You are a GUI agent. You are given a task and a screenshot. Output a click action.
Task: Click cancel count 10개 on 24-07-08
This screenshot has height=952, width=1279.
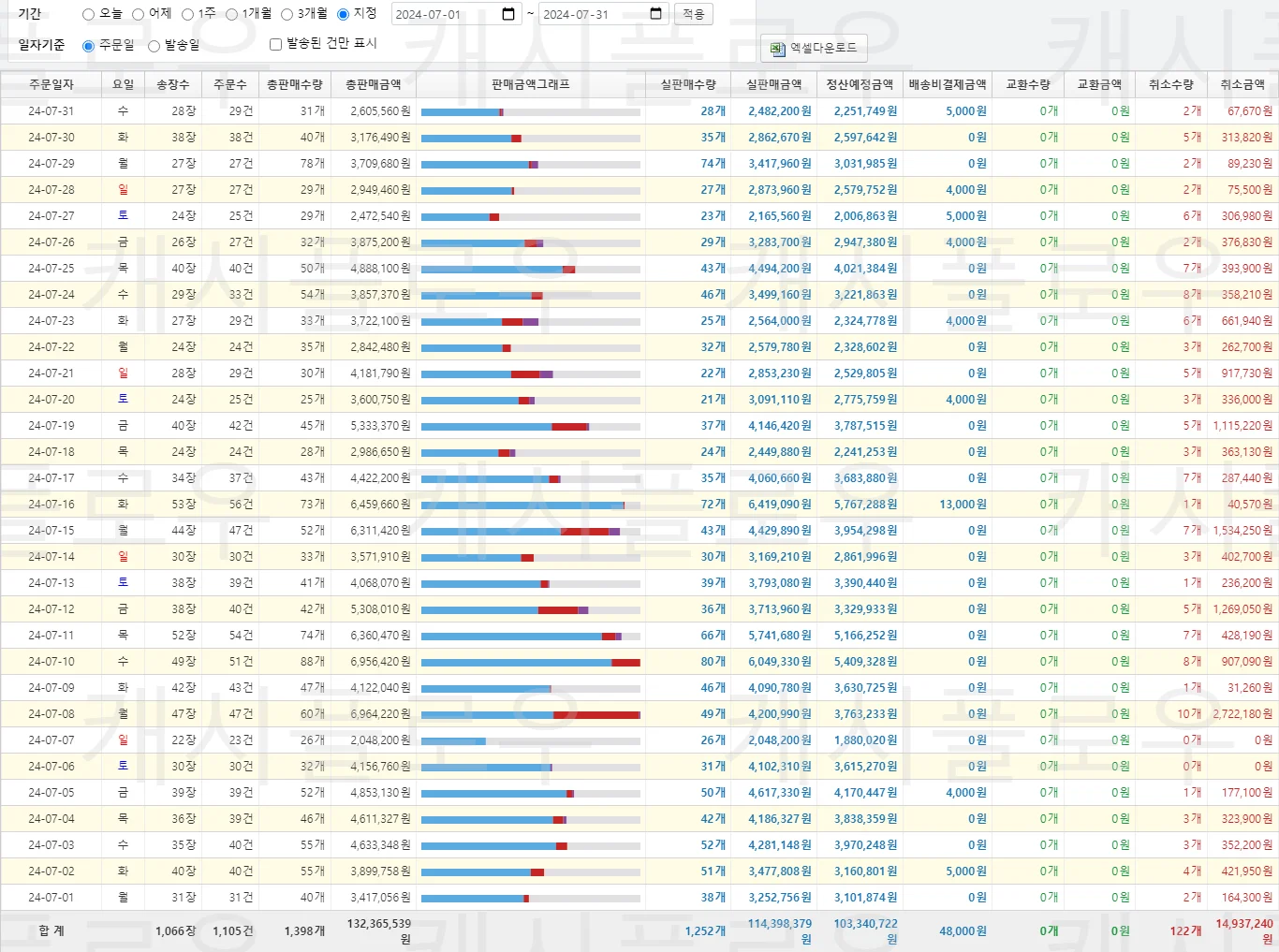click(x=1189, y=713)
